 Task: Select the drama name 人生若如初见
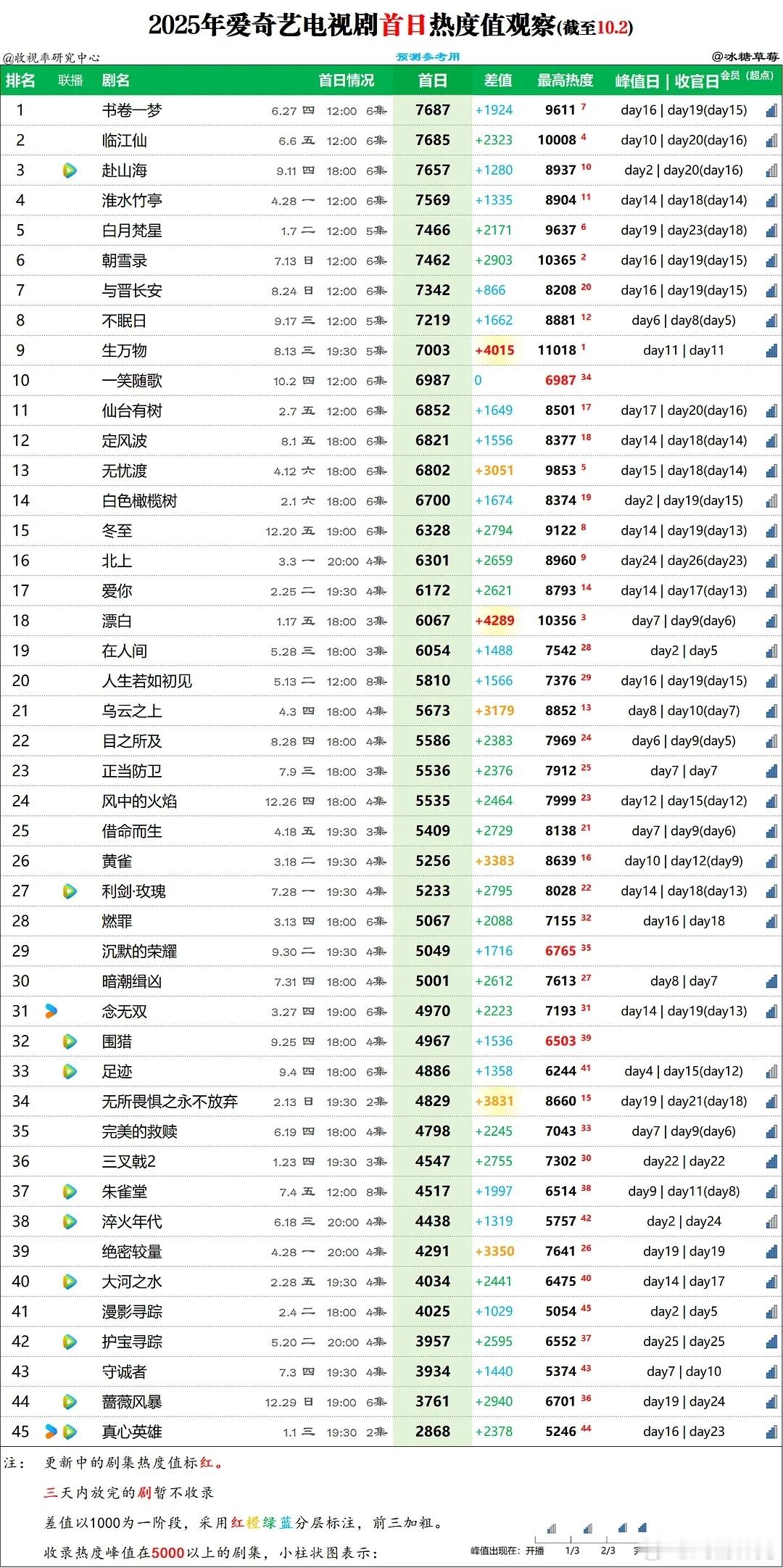coord(147,681)
